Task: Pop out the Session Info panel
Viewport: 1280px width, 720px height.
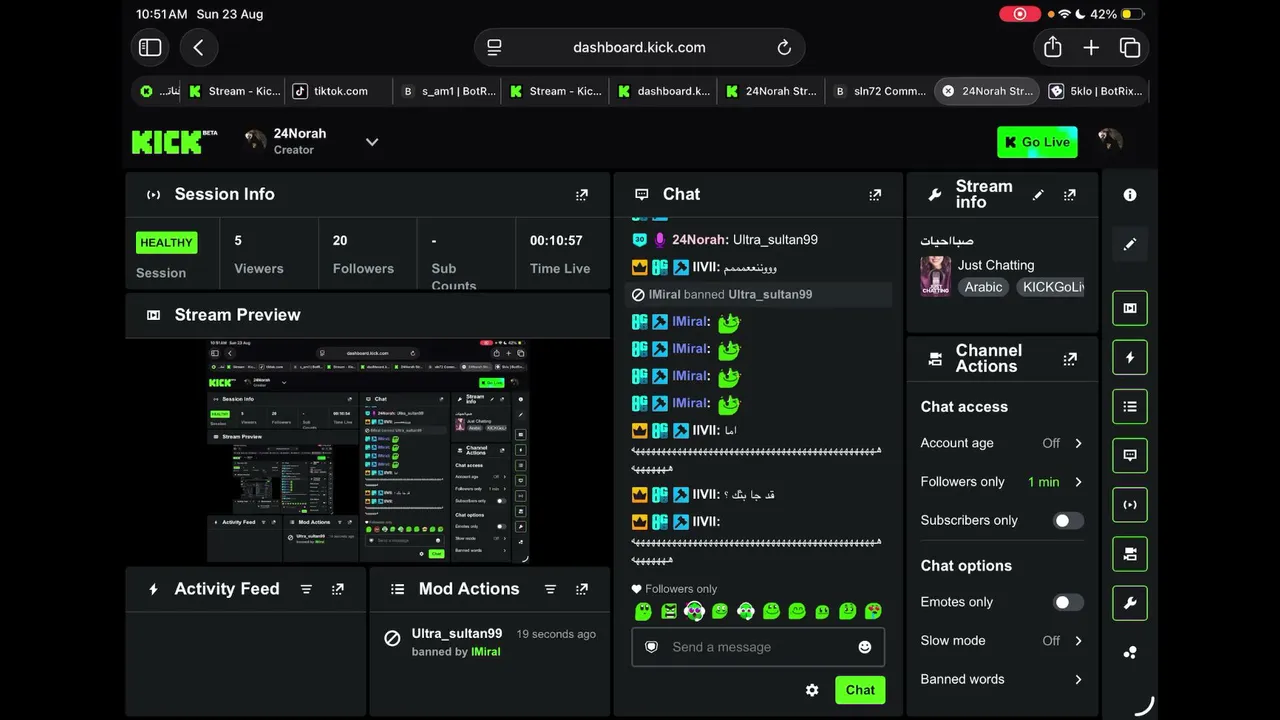Action: point(582,195)
